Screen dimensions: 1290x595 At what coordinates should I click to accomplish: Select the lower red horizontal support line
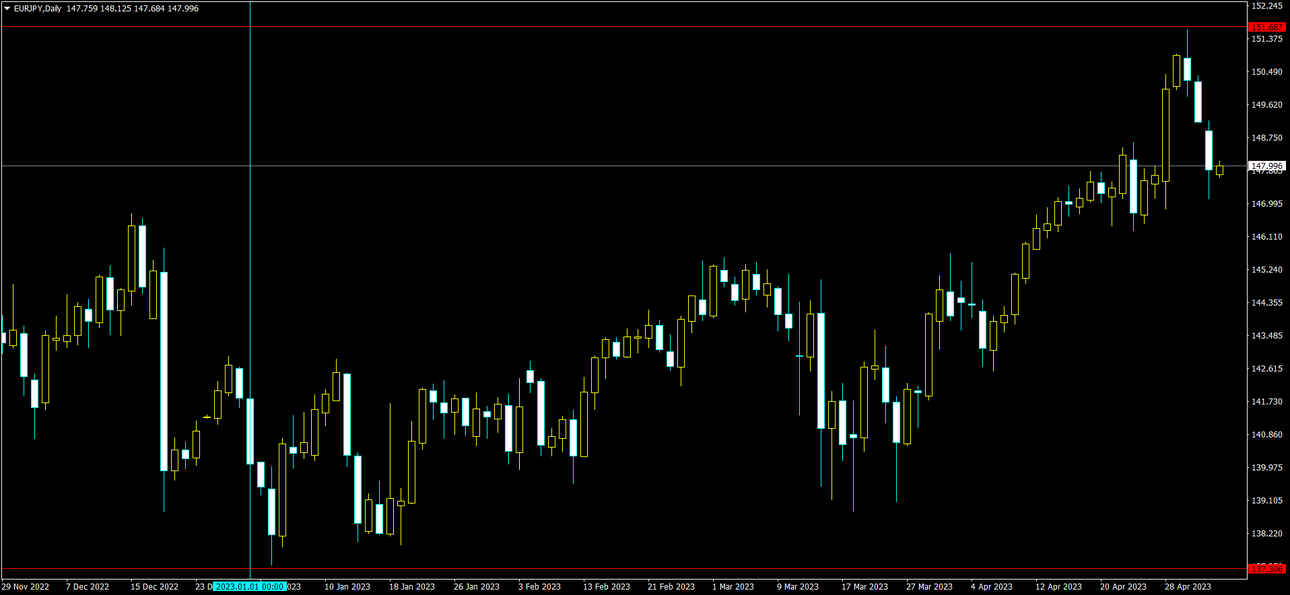click(x=624, y=568)
